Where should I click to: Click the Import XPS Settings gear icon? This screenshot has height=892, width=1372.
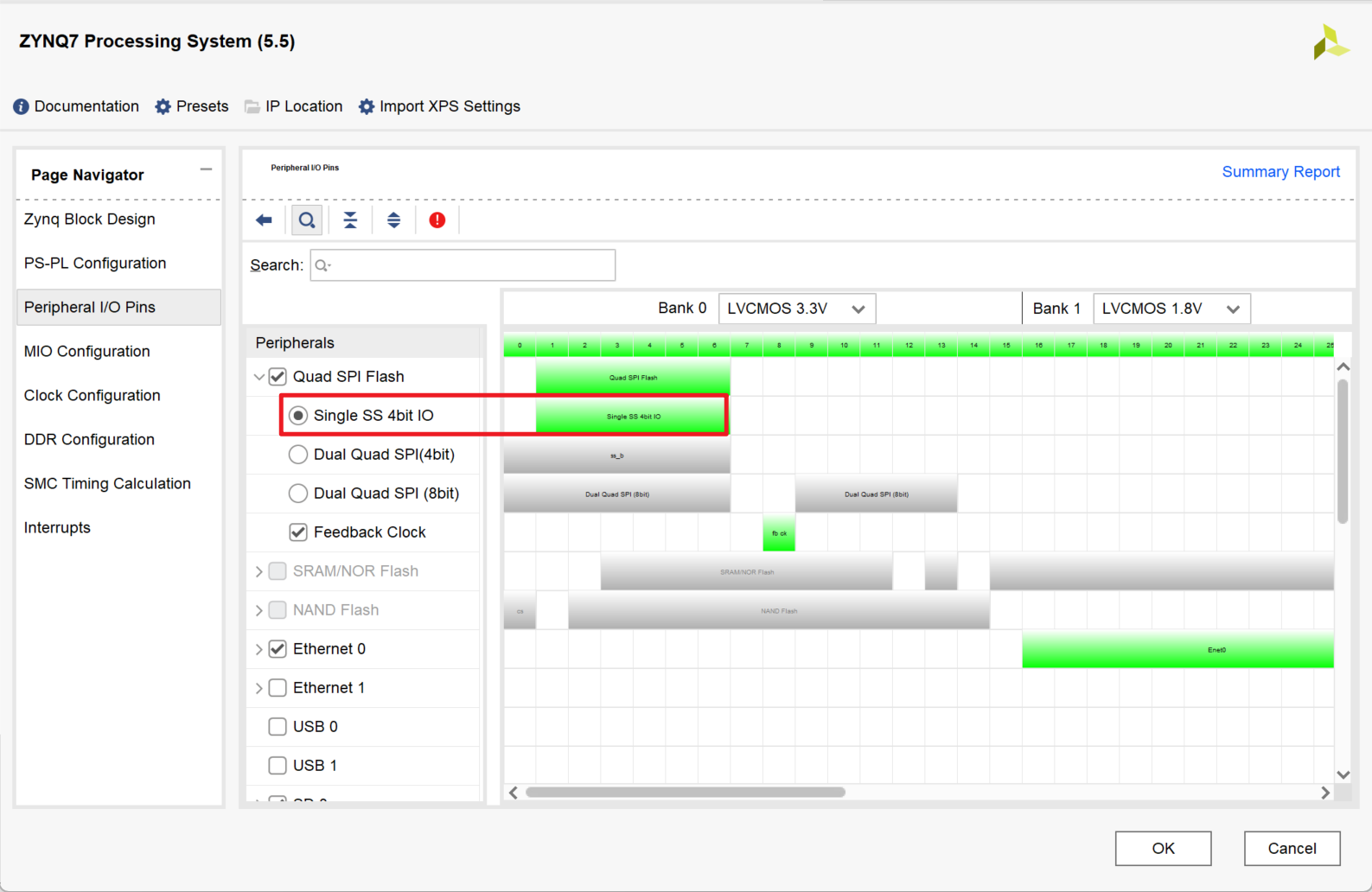[367, 106]
